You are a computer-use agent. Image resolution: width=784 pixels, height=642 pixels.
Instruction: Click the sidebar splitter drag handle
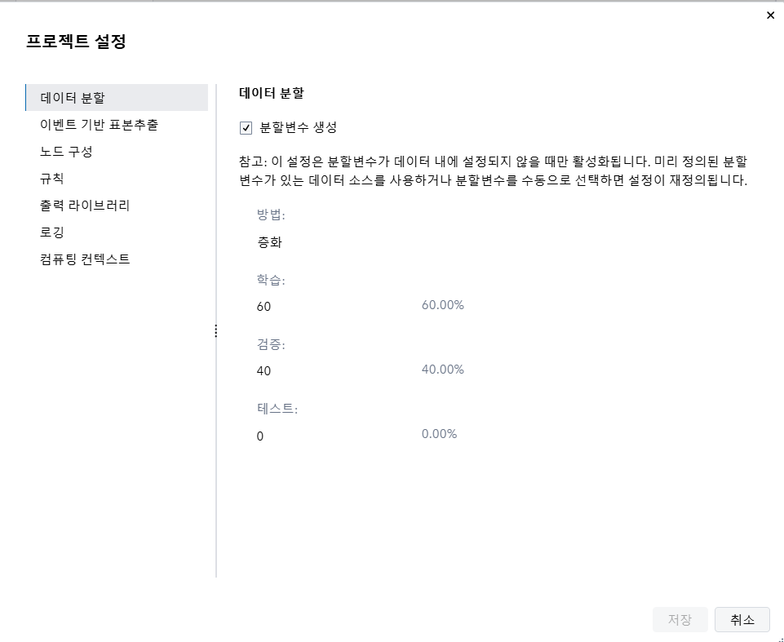pos(216,331)
